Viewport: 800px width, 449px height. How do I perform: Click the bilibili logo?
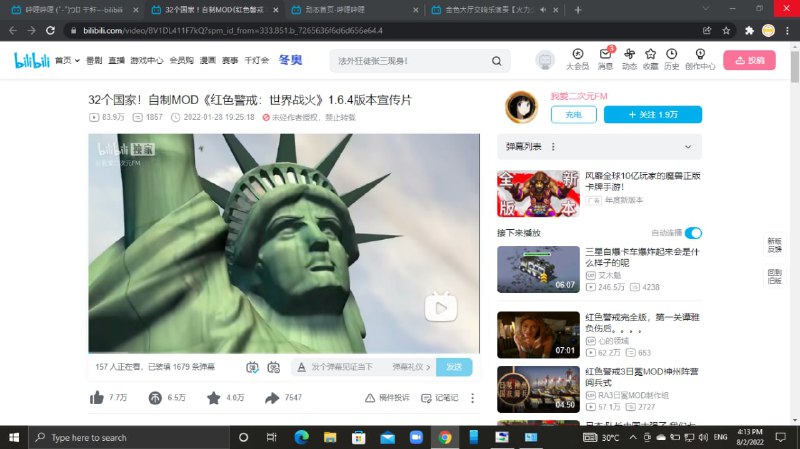click(x=32, y=60)
